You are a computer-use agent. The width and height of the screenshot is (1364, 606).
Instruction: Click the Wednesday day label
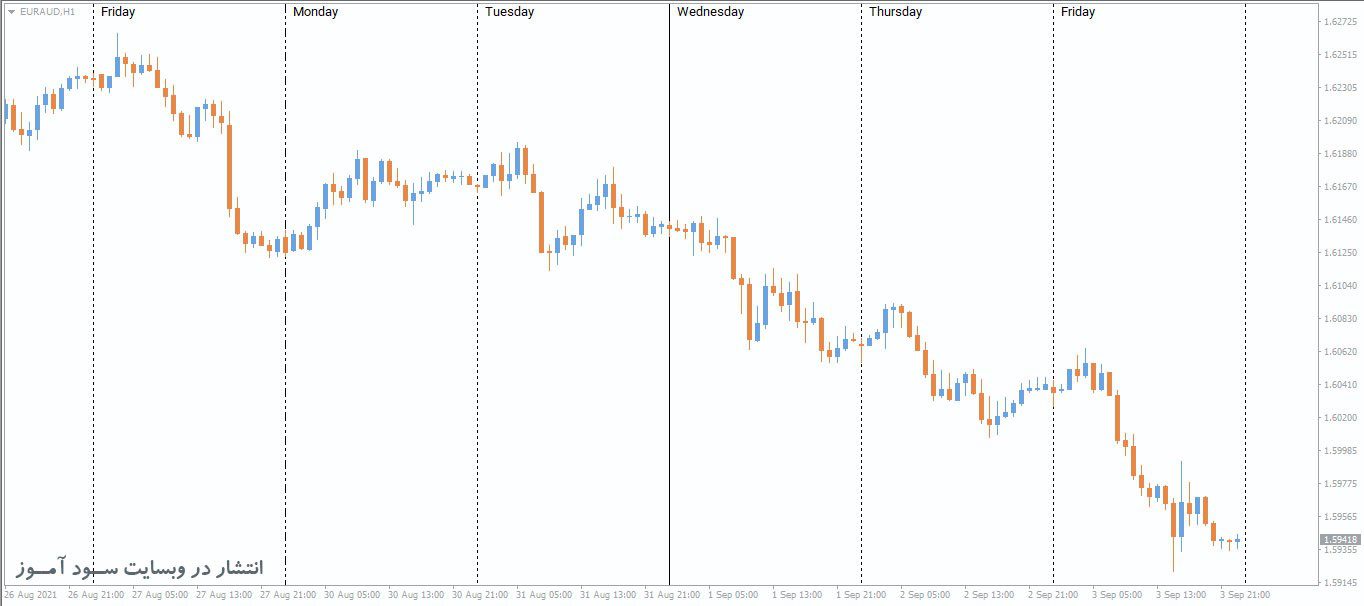tap(710, 12)
